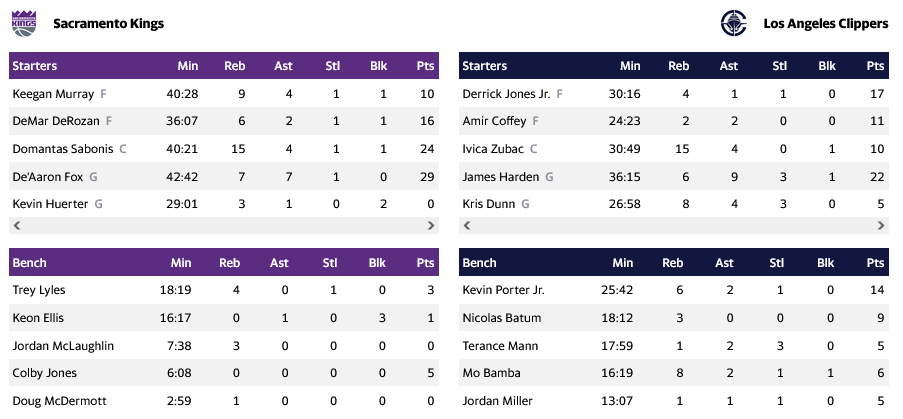Select Ivica Zubac in Clippers starters
Image resolution: width=903 pixels, height=419 pixels.
click(493, 149)
